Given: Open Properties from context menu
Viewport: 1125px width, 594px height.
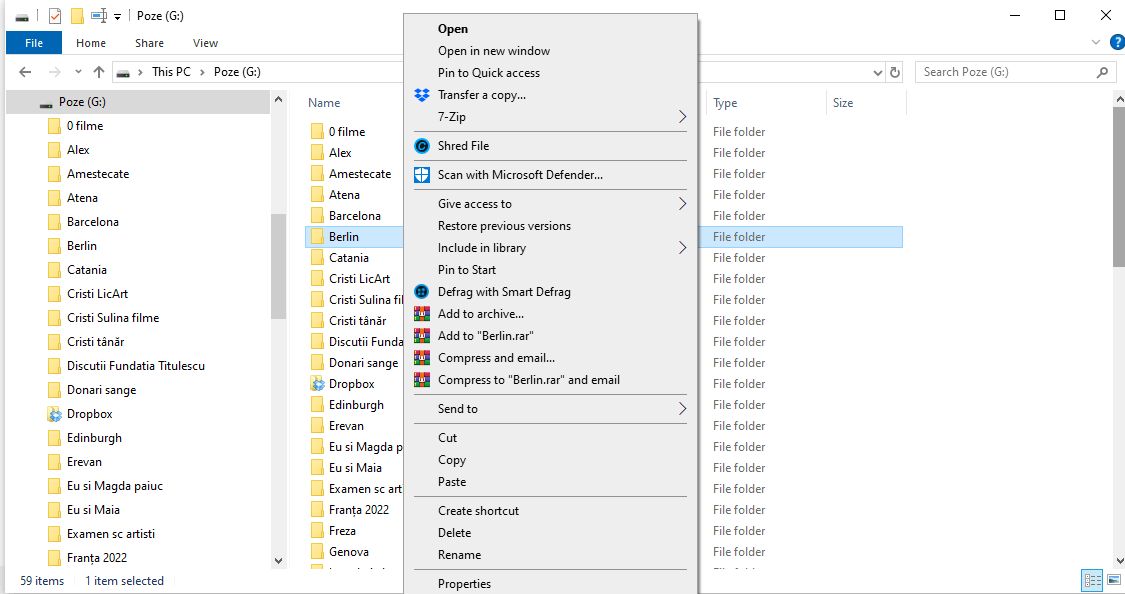Looking at the screenshot, I should click(464, 584).
